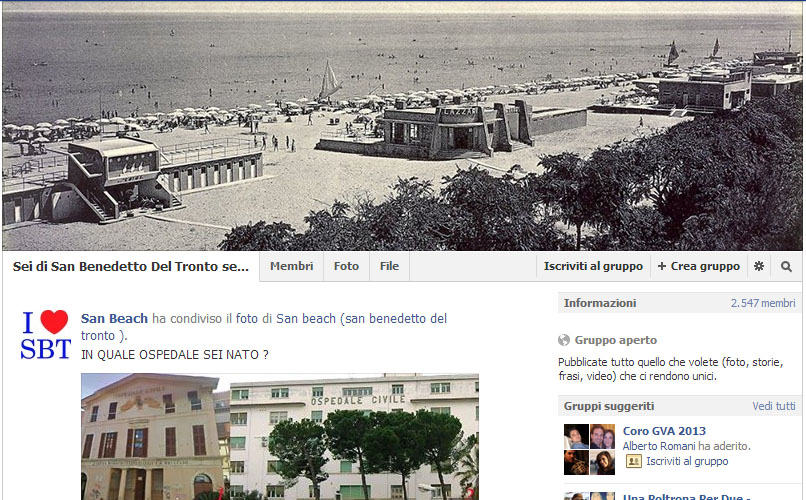Select the File tab
Image resolution: width=806 pixels, height=500 pixels.
389,266
